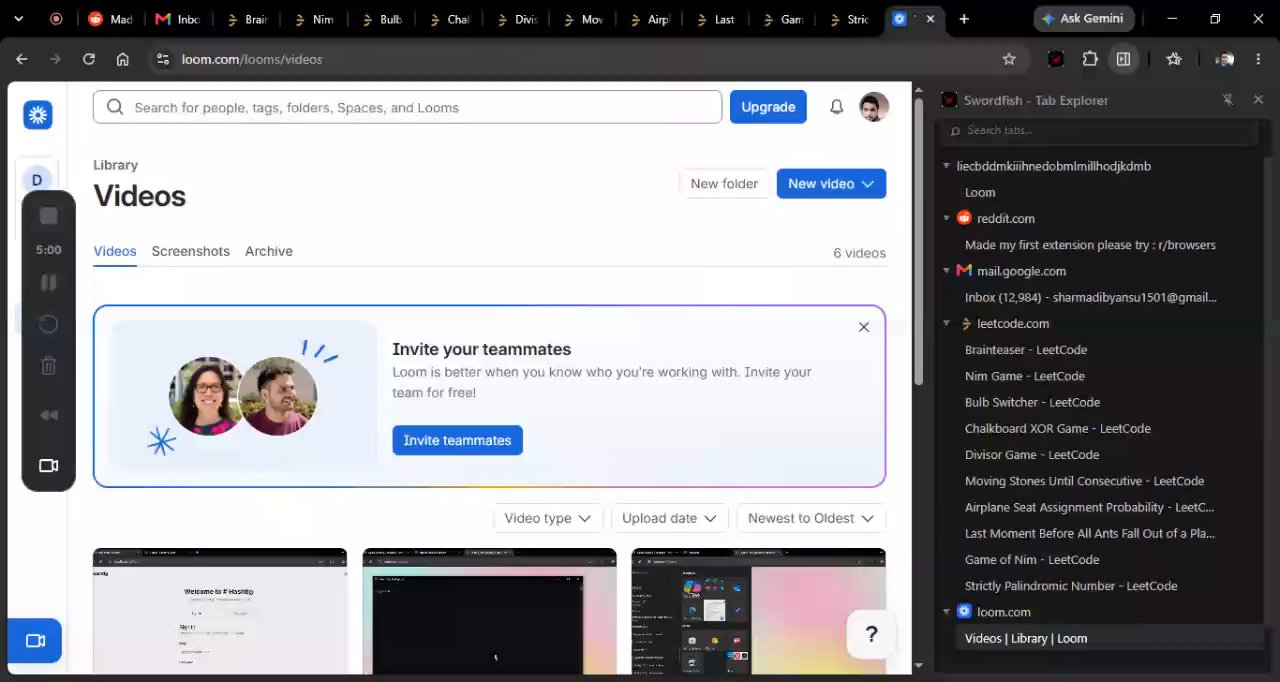Click the Search tabs field in Tab Explorer

(1100, 130)
